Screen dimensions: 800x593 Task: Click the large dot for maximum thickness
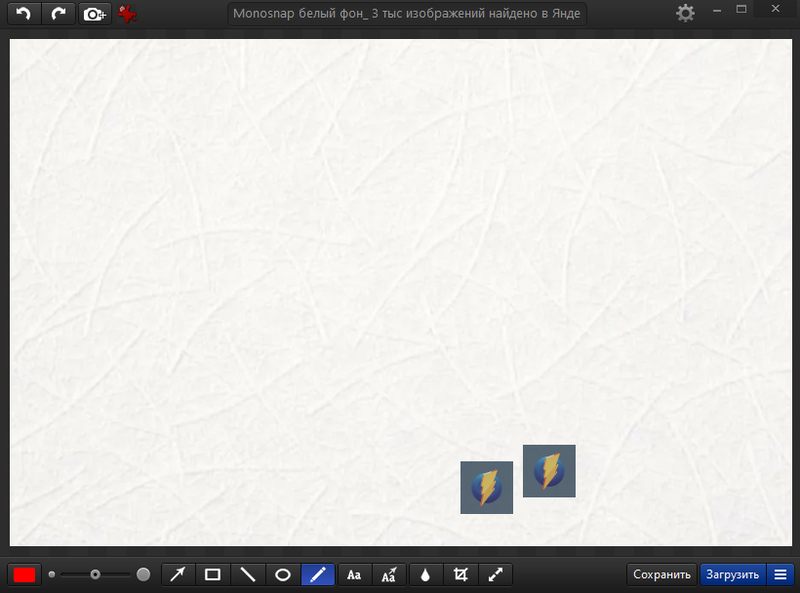pyautogui.click(x=143, y=575)
